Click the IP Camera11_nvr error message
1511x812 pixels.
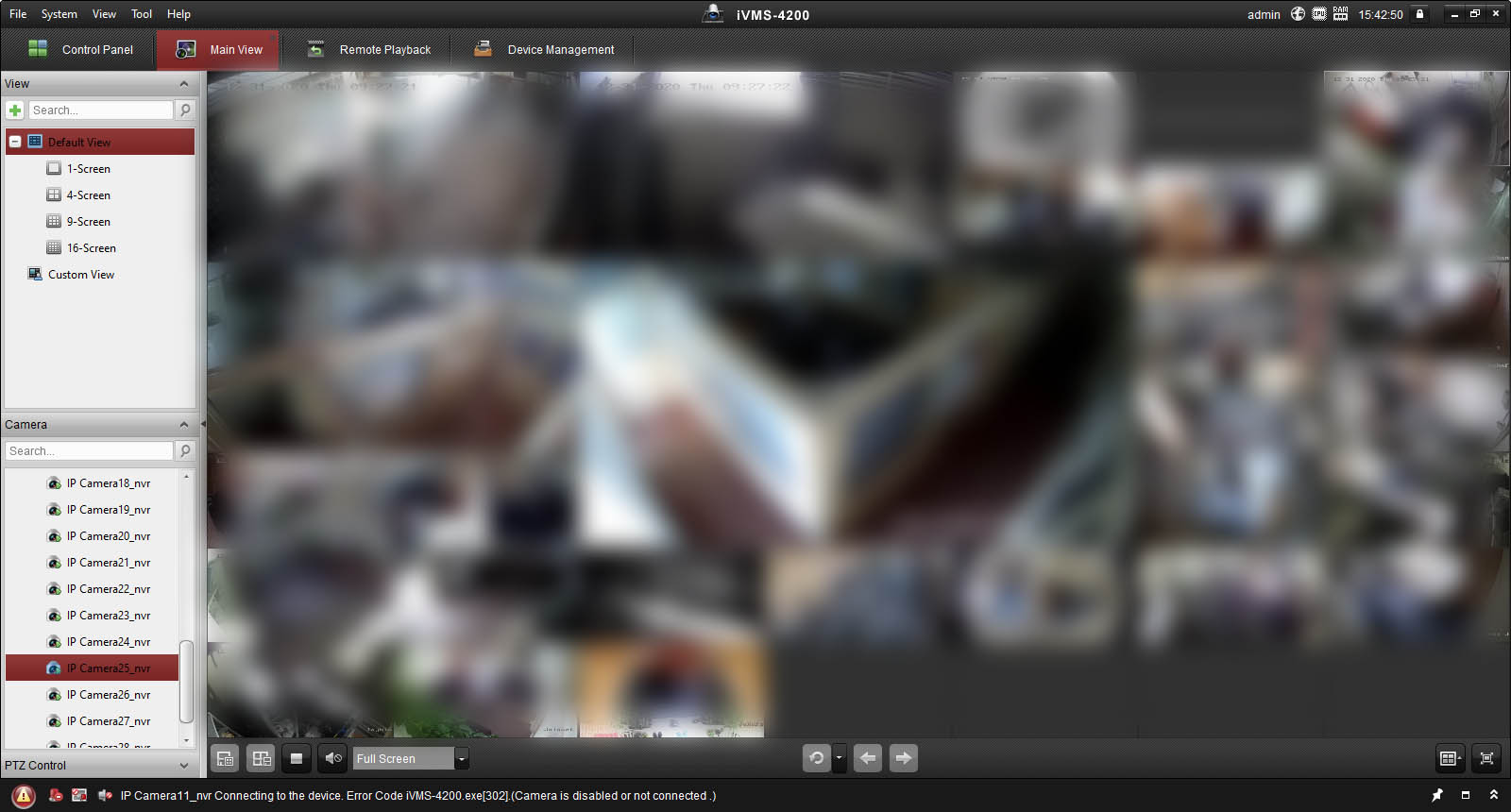[x=418, y=796]
